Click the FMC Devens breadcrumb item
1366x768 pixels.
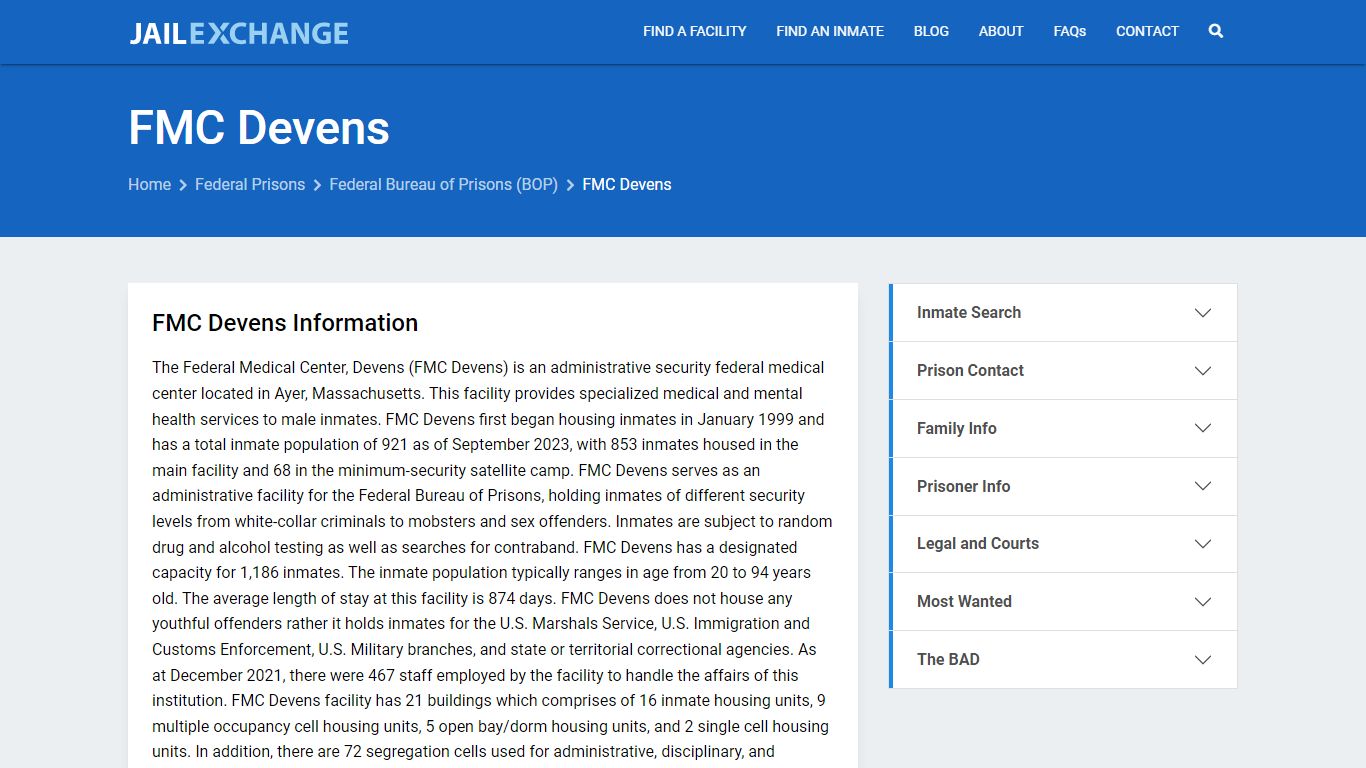pos(627,184)
